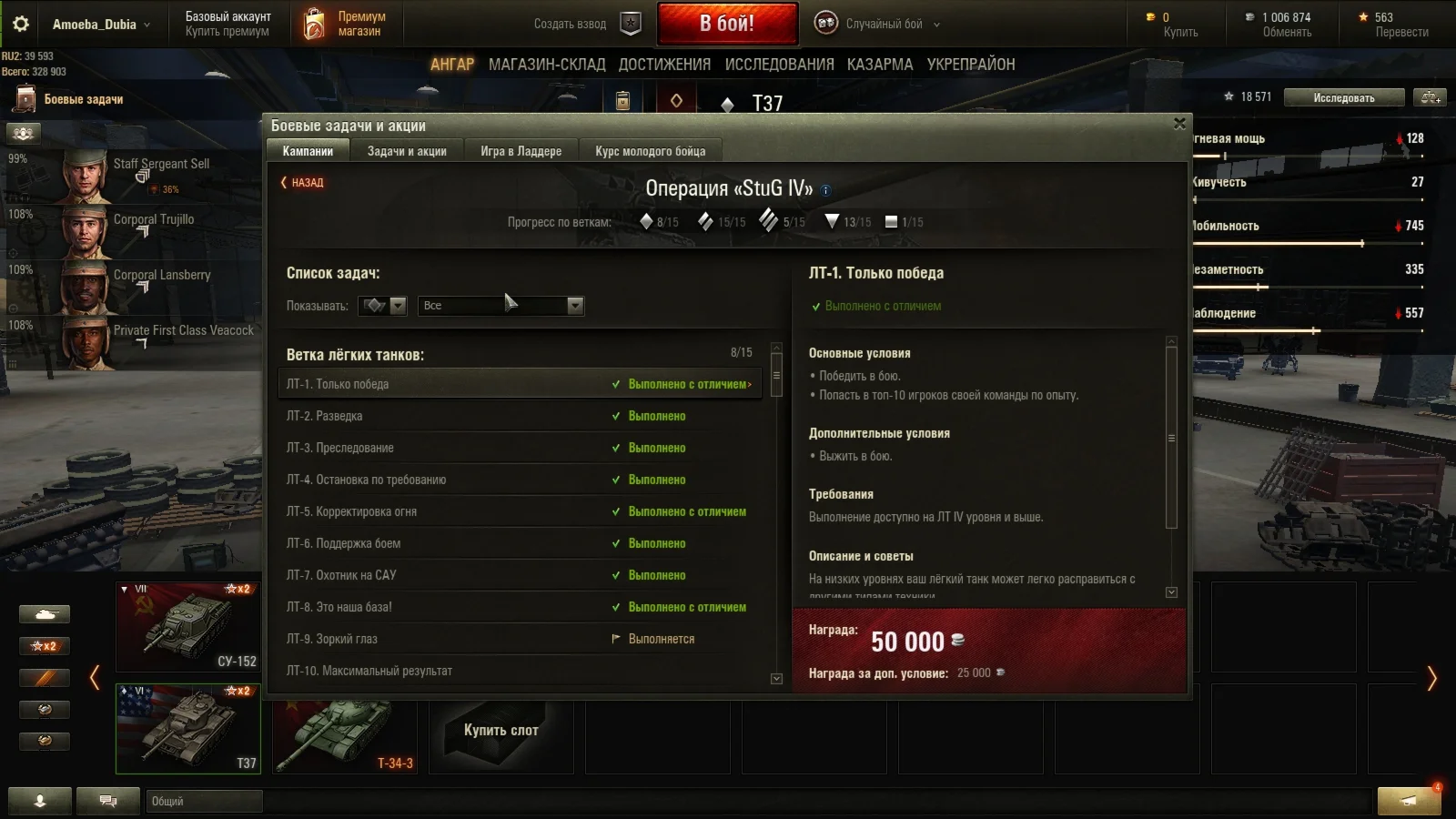Open the vehicle type filter dropdown
Viewport: 1456px width, 819px height.
382,306
